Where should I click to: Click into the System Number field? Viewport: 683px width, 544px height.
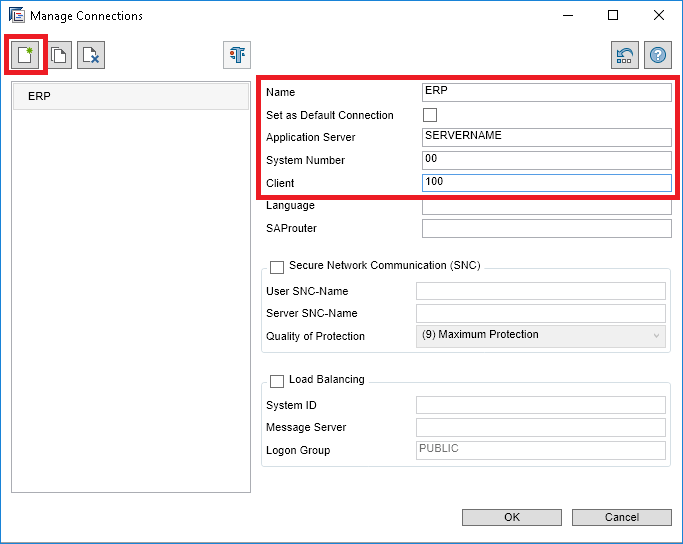tap(546, 160)
